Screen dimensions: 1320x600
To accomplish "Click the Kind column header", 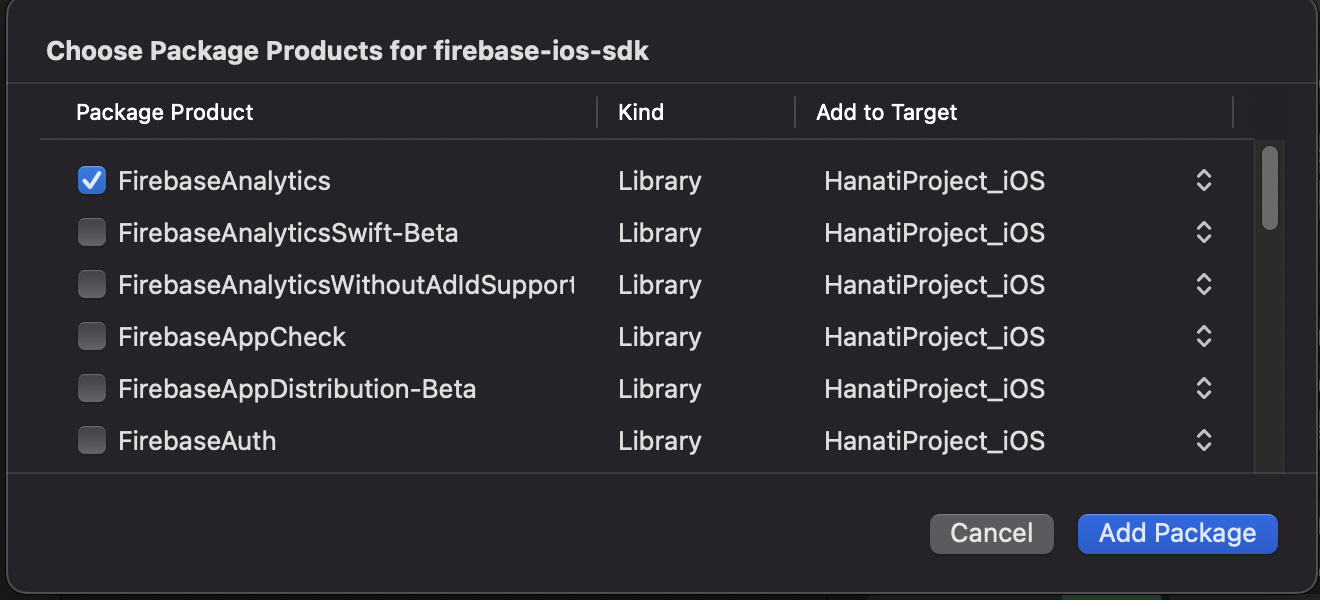I will pyautogui.click(x=641, y=112).
